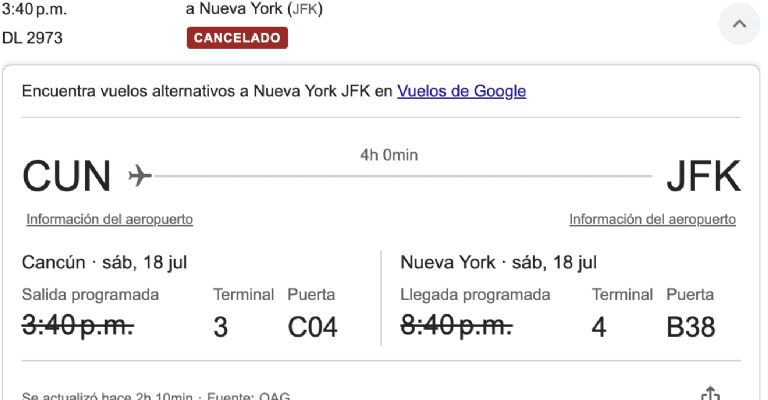Click the struck-through 3:40 p.m. departure time
Image resolution: width=768 pixels, height=400 pixels.
pyautogui.click(x=78, y=325)
